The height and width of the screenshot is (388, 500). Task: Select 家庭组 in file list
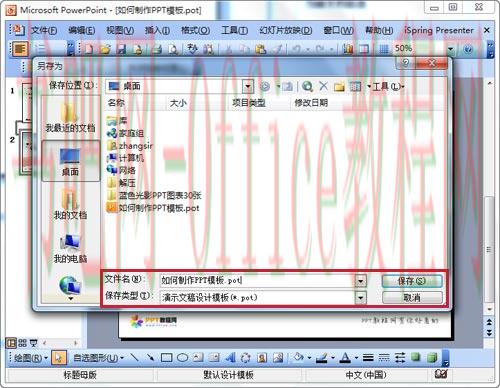point(125,133)
